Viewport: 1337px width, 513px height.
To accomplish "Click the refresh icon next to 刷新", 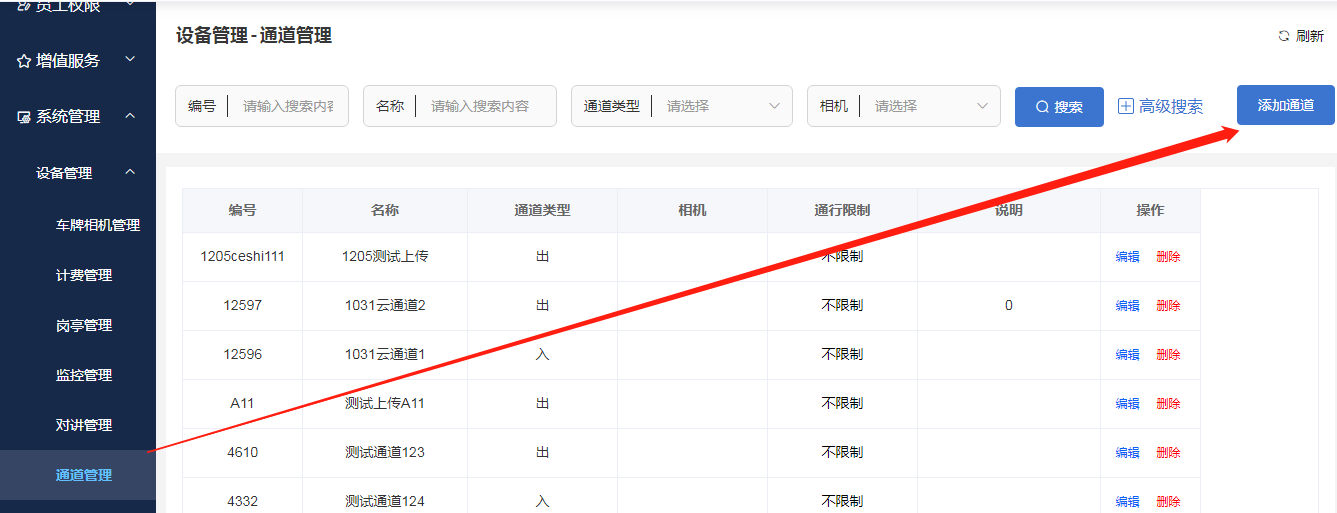I will (1284, 36).
